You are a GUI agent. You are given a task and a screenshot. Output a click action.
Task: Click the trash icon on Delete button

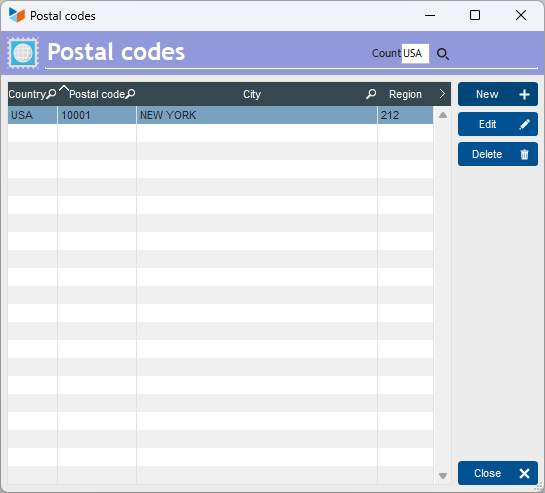[524, 154]
